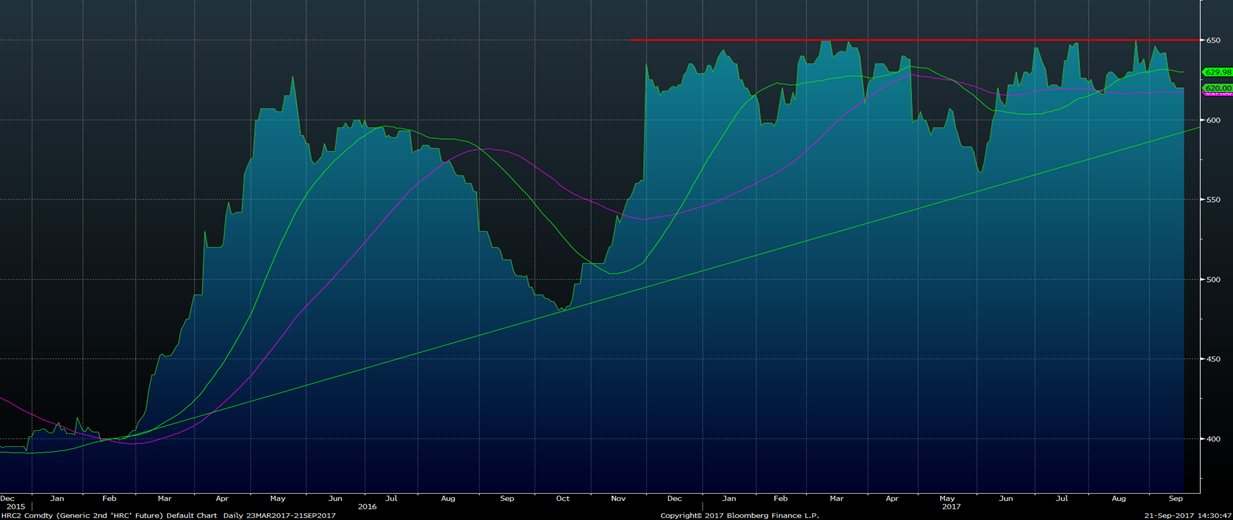Click the 21-Sep-2017 timestamp in corner

coord(1188,515)
